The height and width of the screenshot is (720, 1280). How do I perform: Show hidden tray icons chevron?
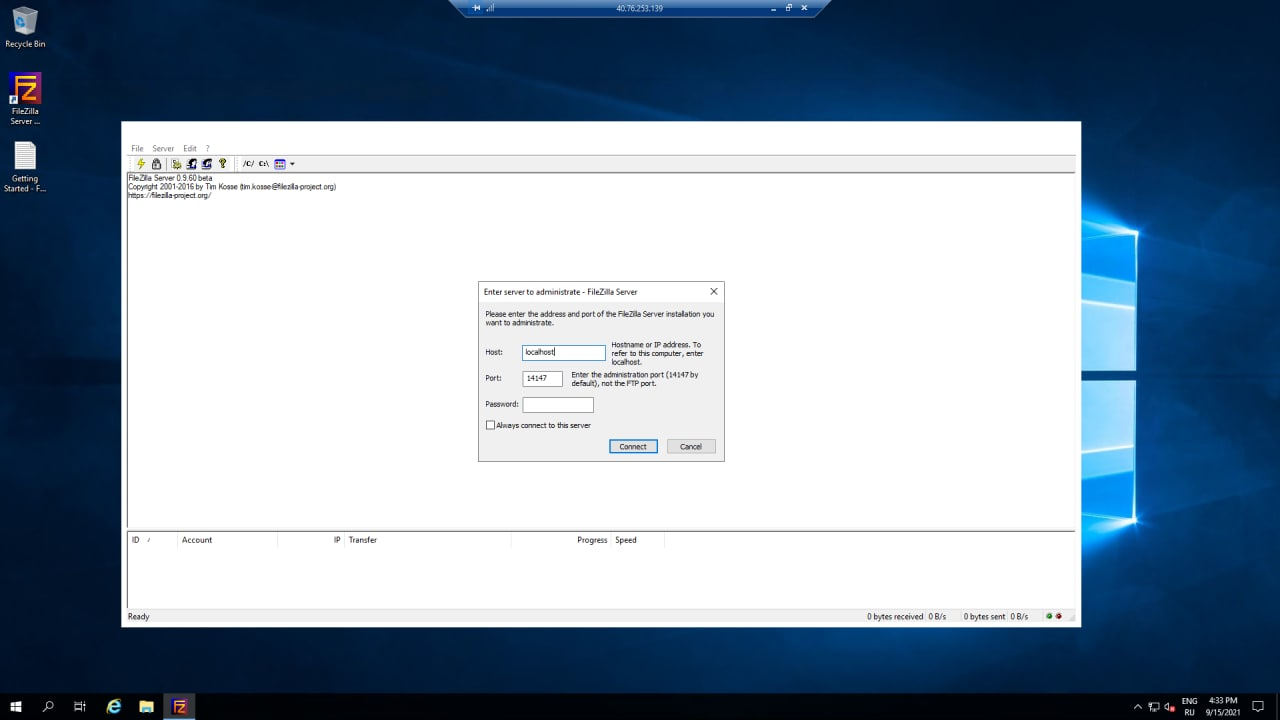coord(1137,707)
